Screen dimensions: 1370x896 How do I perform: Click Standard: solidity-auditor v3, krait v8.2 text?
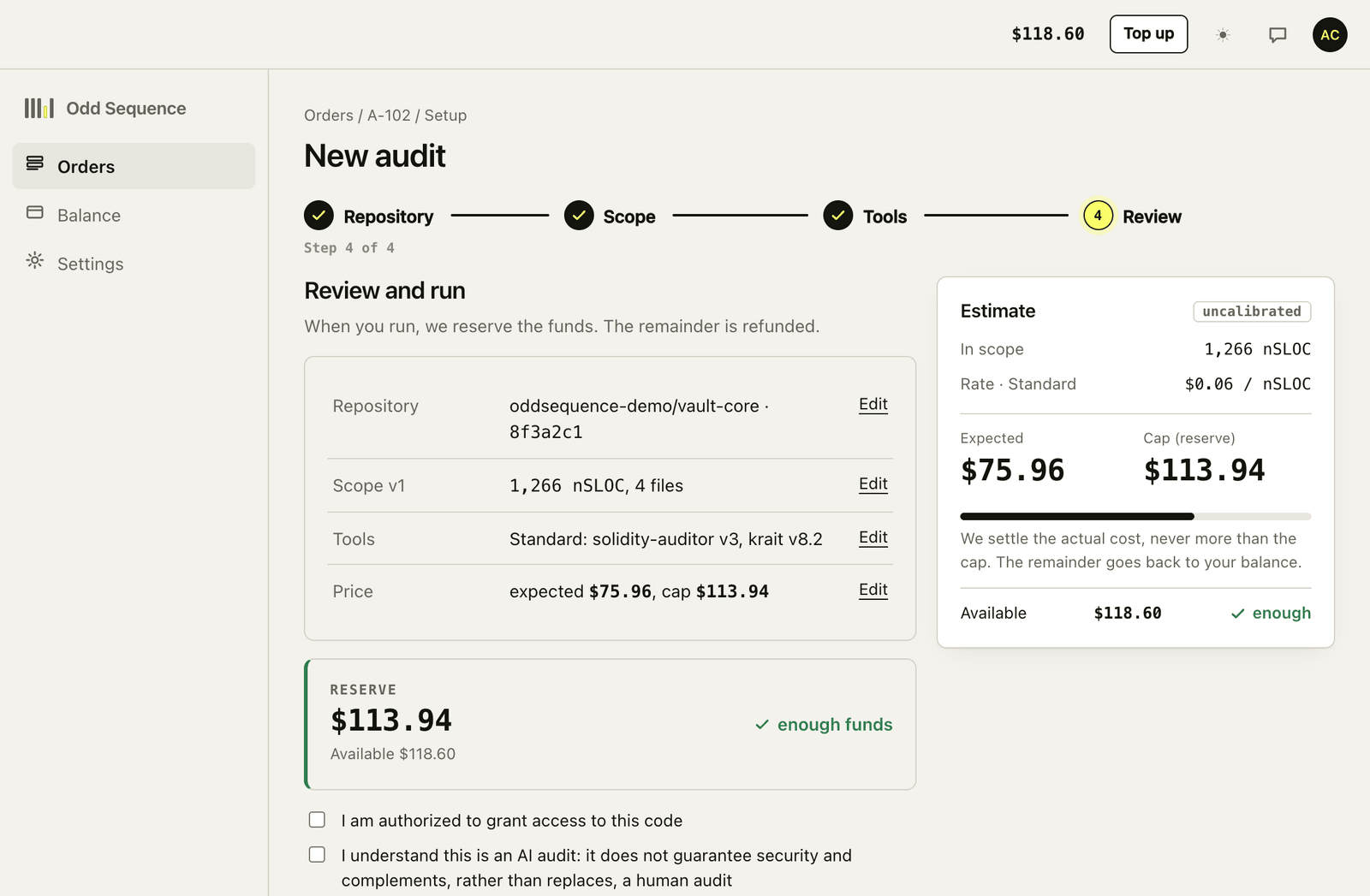(666, 539)
